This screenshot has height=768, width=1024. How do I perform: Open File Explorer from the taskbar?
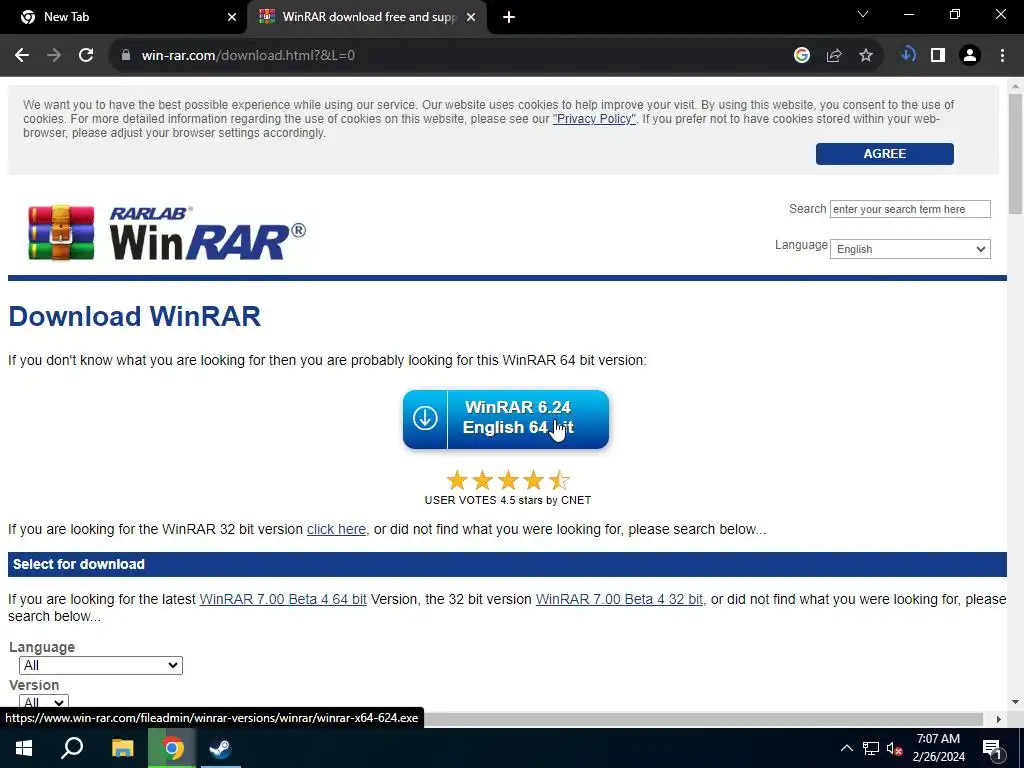tap(122, 748)
